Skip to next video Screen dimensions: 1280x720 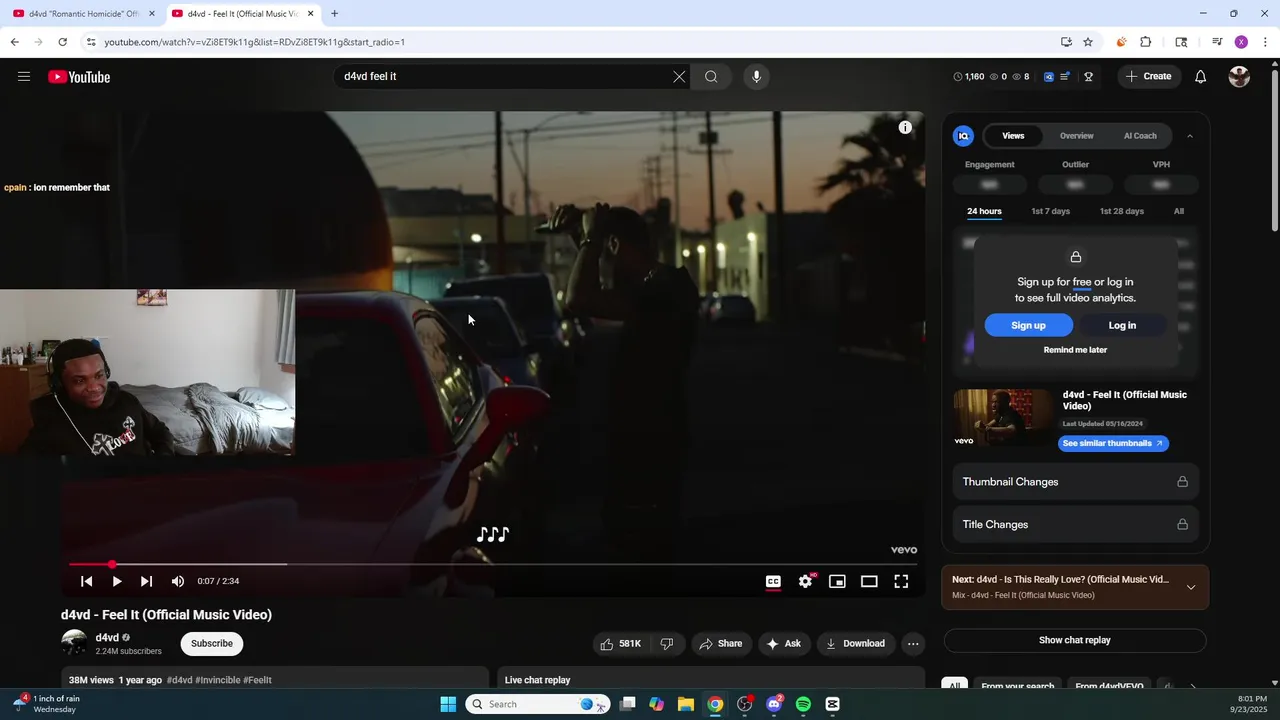(x=146, y=581)
